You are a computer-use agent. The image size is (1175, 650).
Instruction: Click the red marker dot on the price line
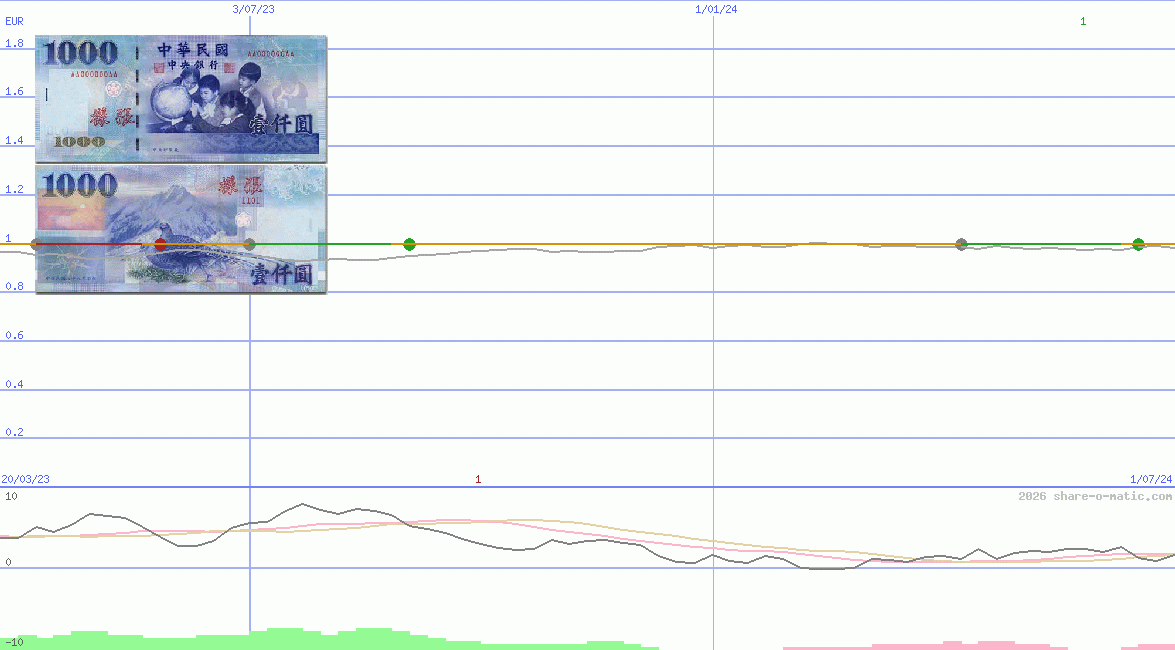pyautogui.click(x=160, y=244)
